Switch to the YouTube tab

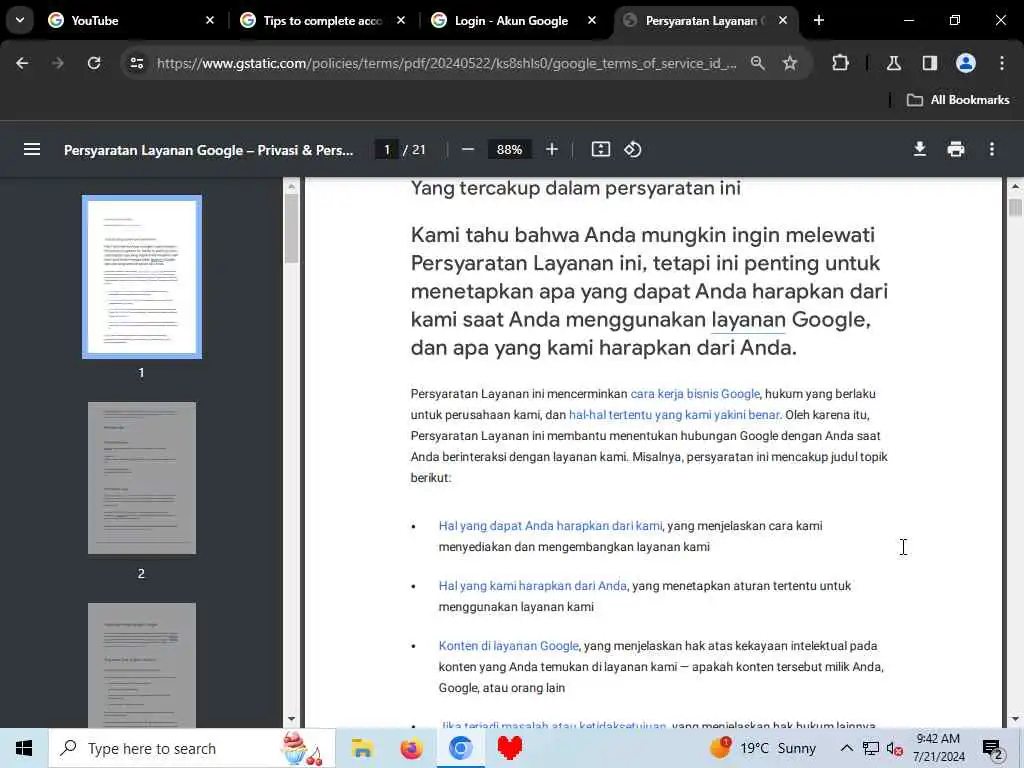131,20
